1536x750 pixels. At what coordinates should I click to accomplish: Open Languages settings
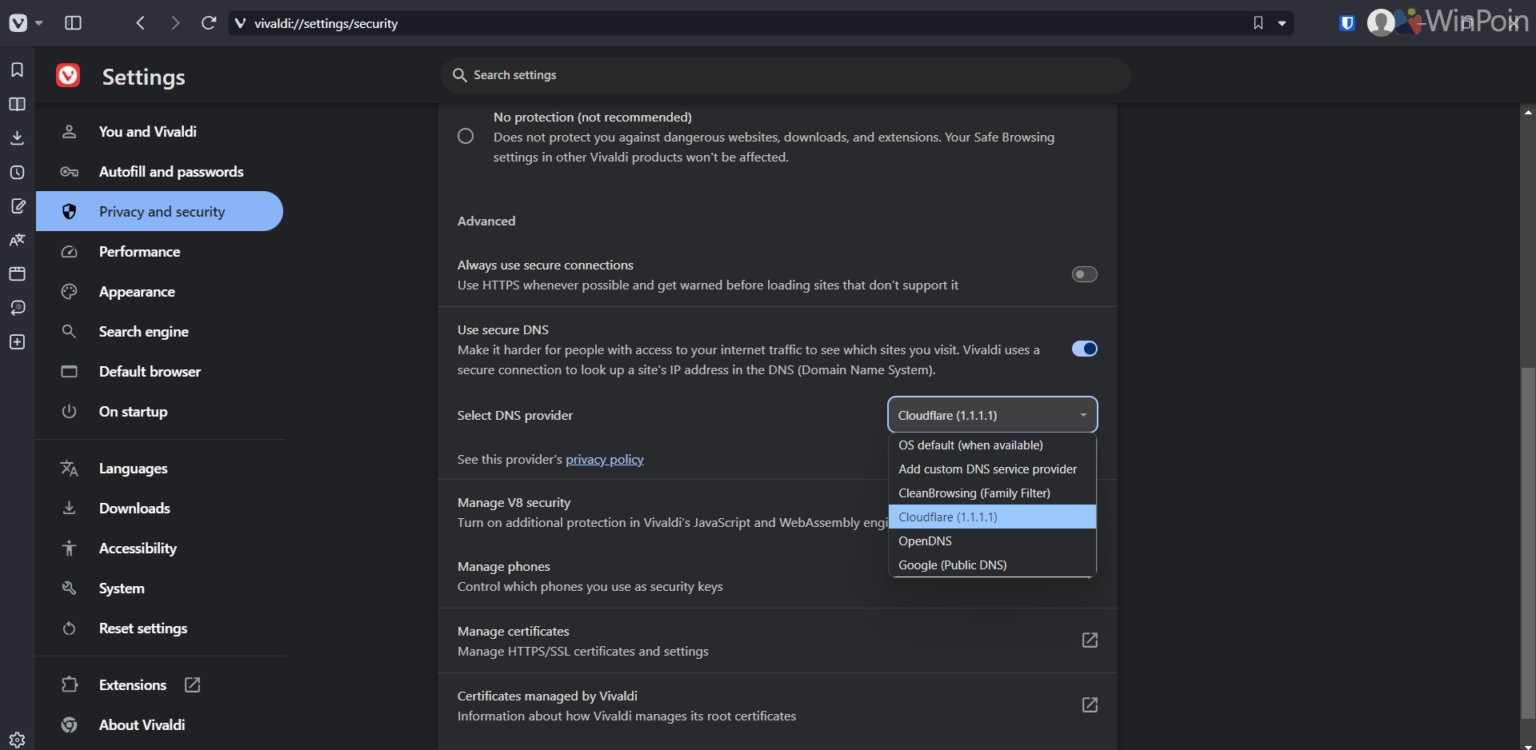click(x=160, y=469)
